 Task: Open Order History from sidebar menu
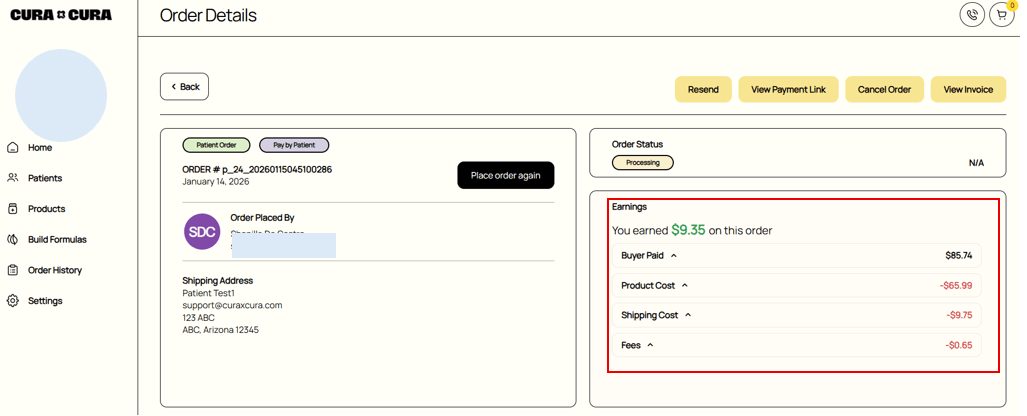pyautogui.click(x=55, y=270)
